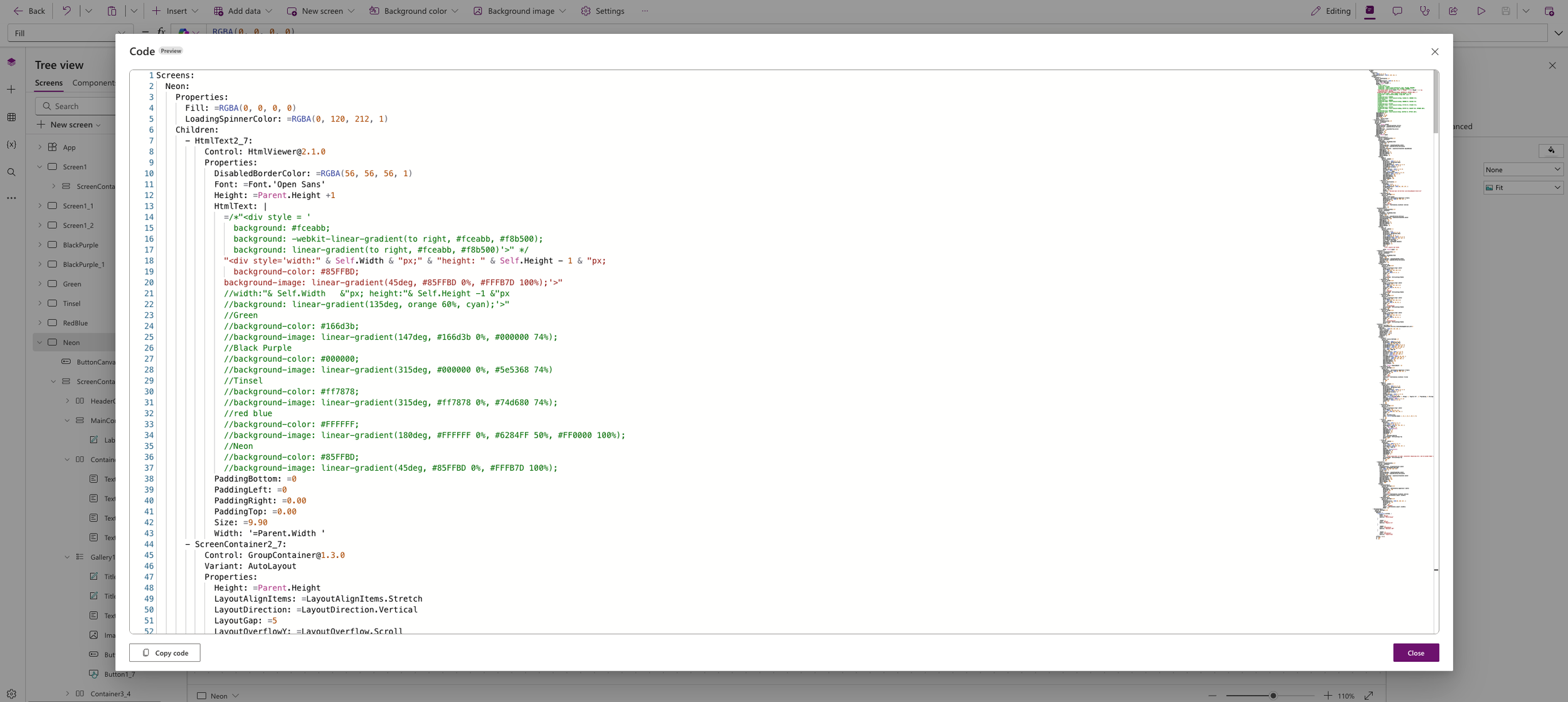Image resolution: width=1568 pixels, height=702 pixels.
Task: Click the Comments speech bubble icon
Action: 1397,11
